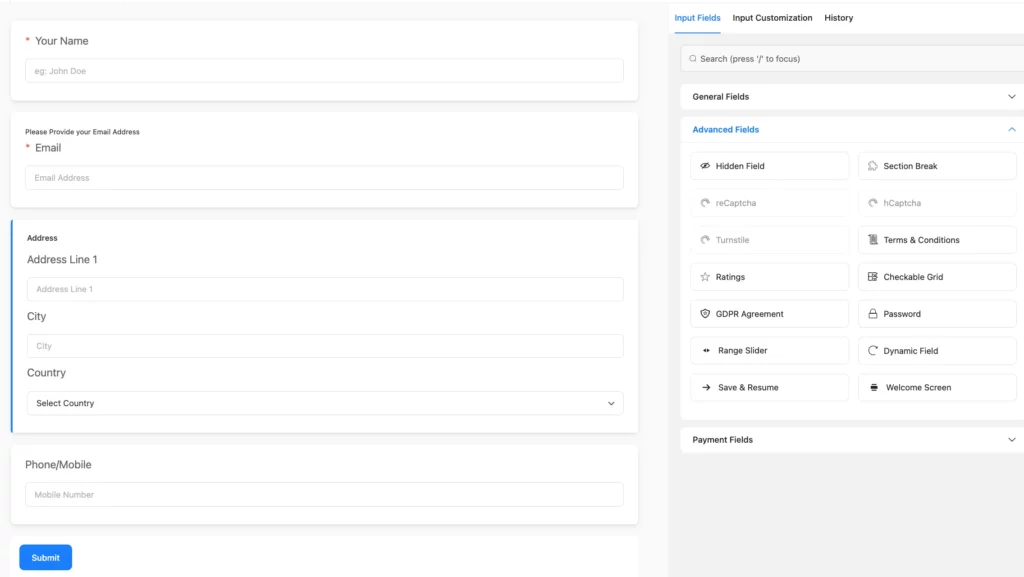This screenshot has width=1024, height=577.
Task: Click the search magnifier icon
Action: [693, 59]
